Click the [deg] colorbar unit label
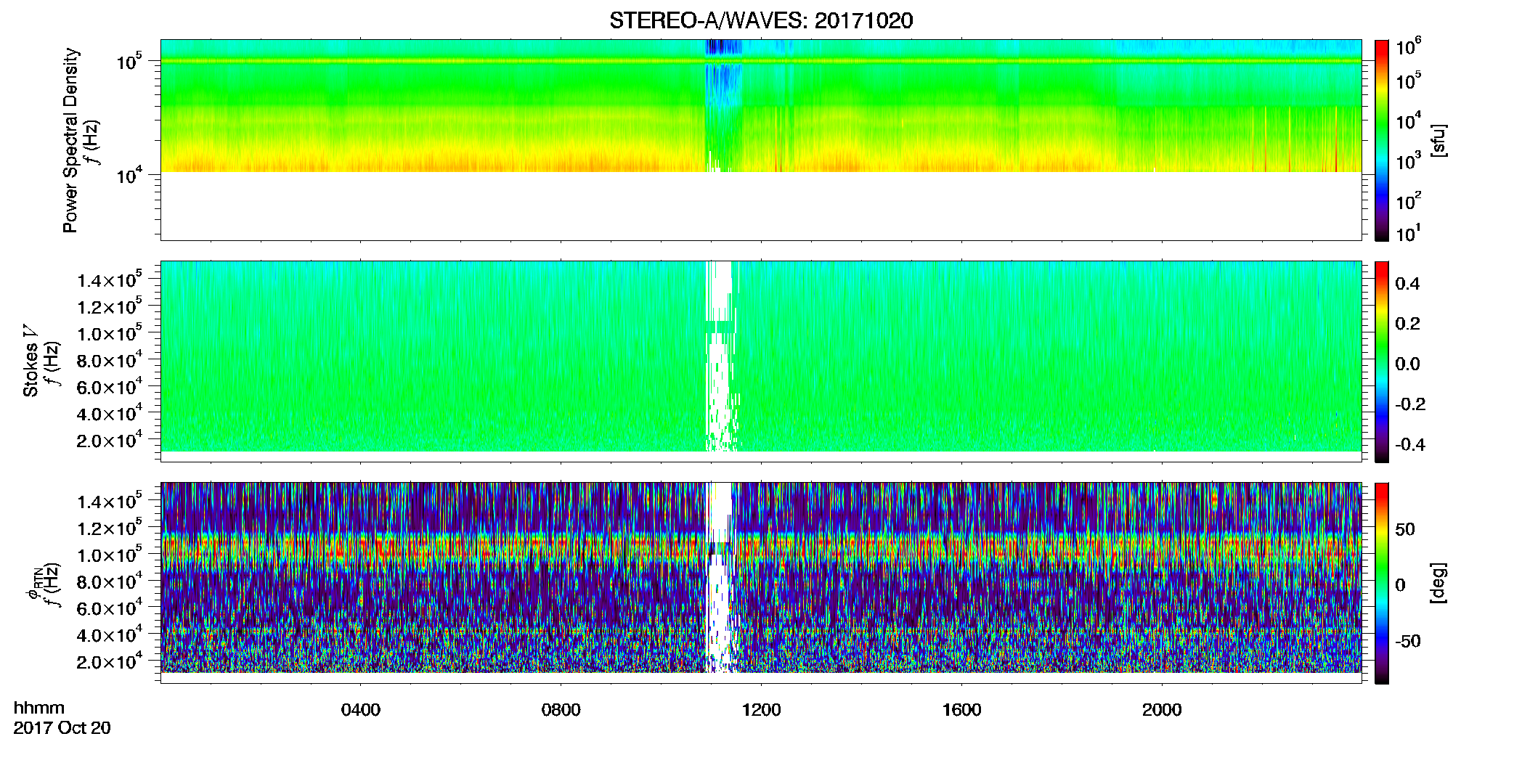The width and height of the screenshot is (1522, 784). point(1438,583)
